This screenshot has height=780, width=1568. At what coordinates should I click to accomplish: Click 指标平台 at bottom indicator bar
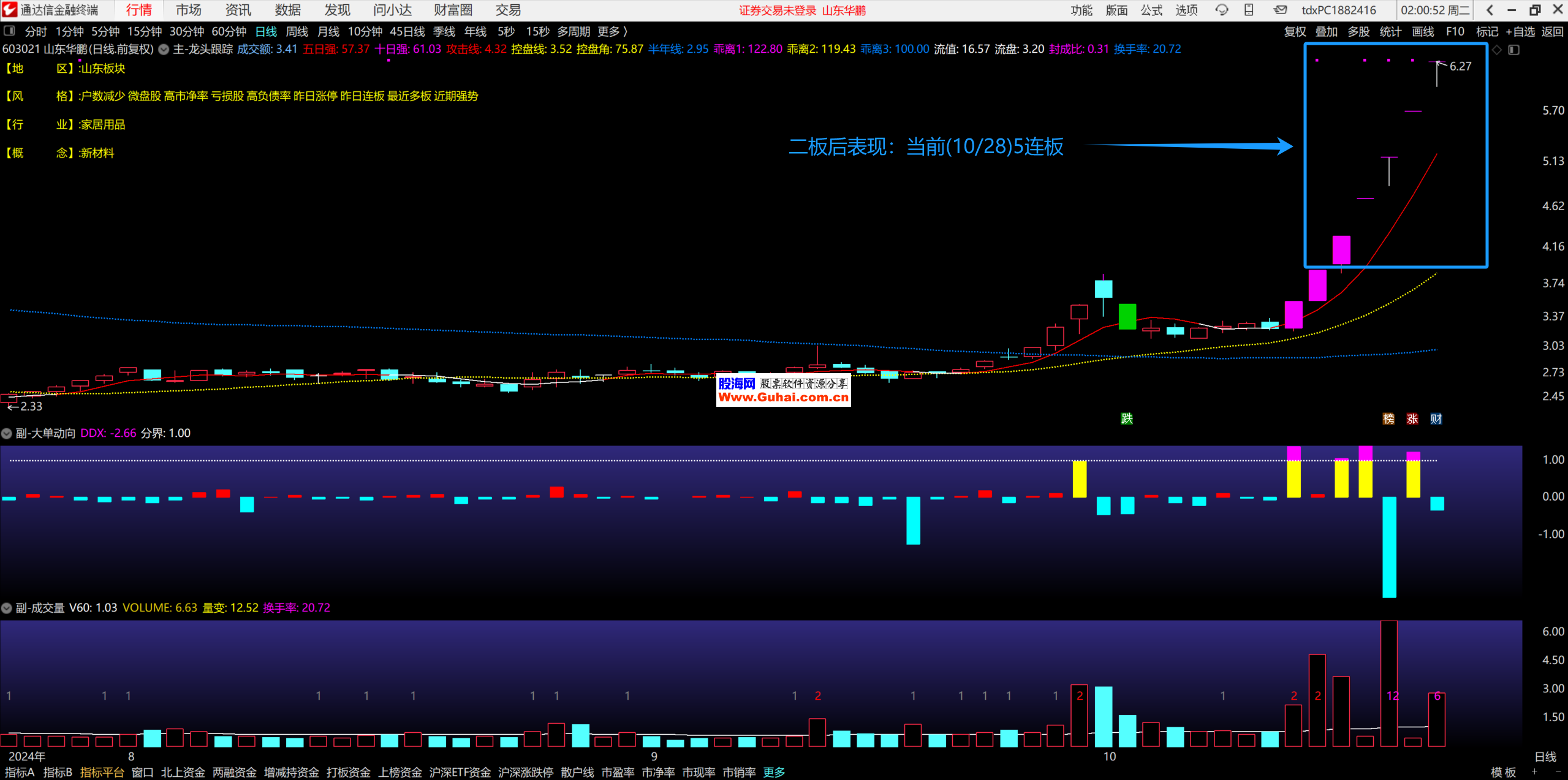[102, 772]
